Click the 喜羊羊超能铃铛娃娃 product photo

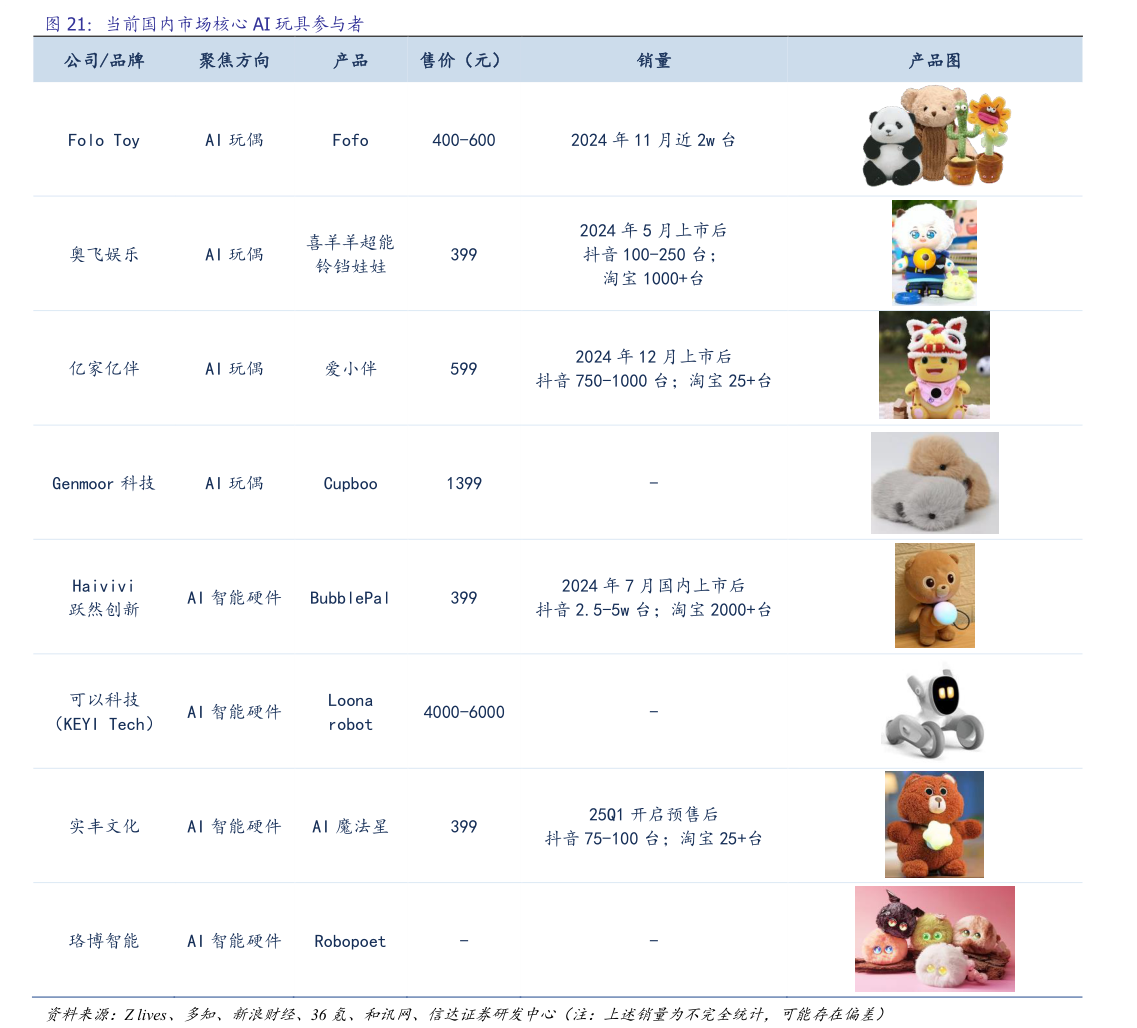[934, 252]
